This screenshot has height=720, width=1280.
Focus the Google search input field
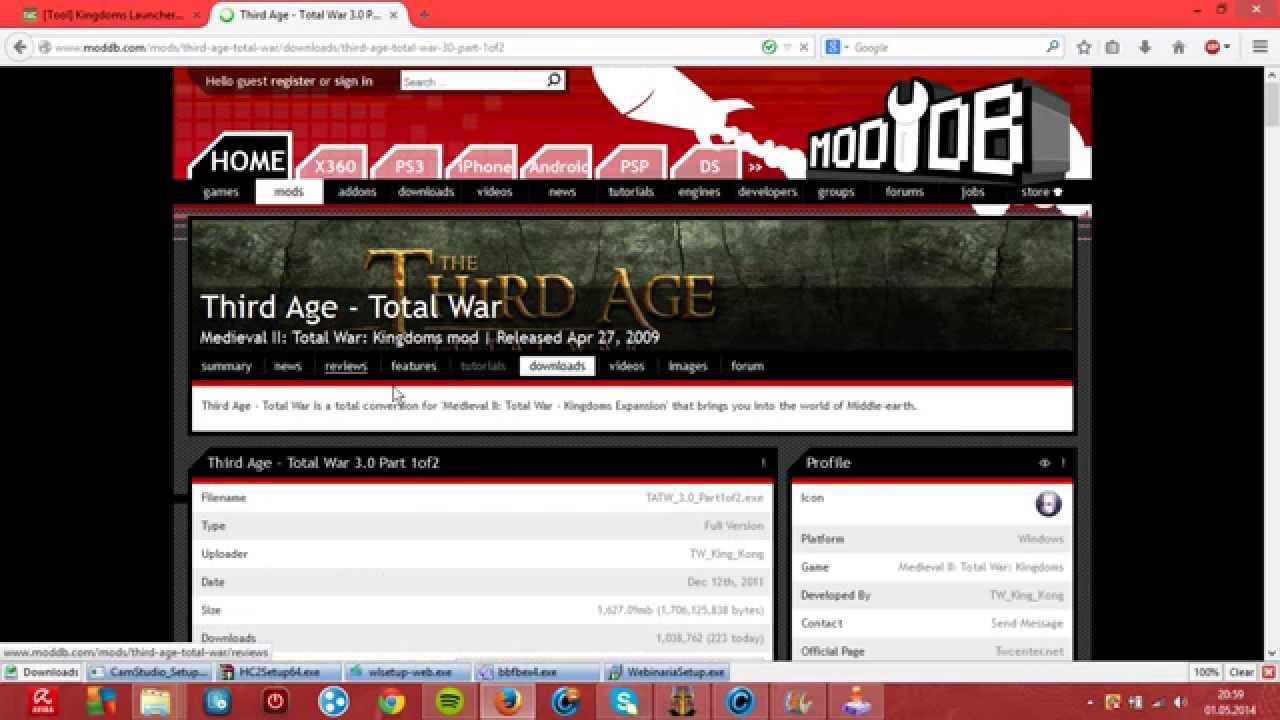(x=948, y=47)
